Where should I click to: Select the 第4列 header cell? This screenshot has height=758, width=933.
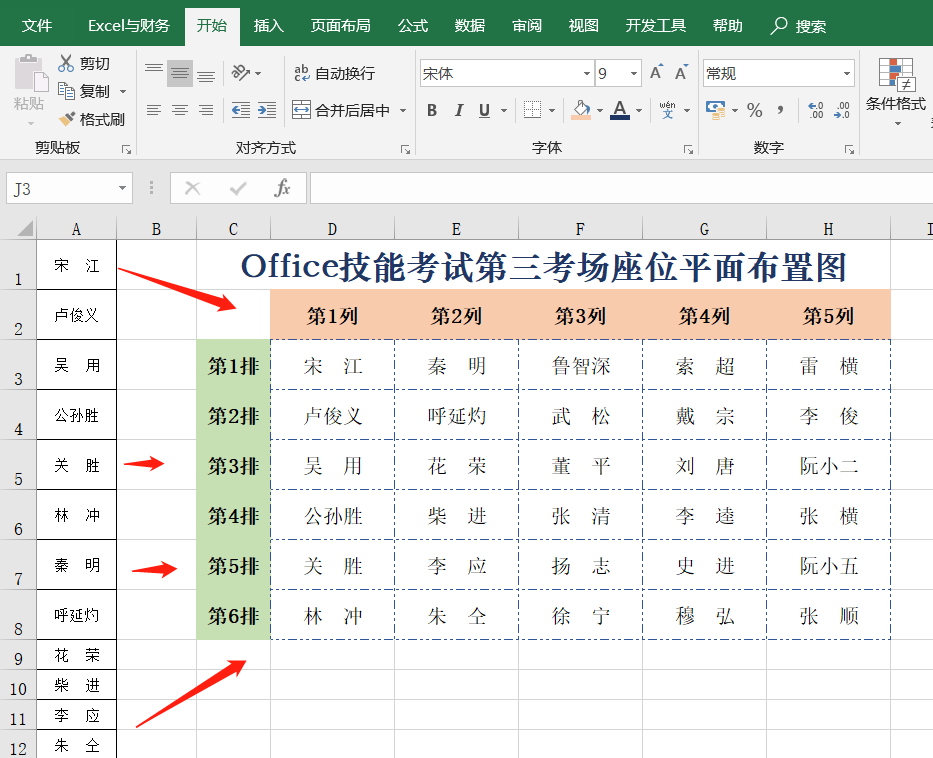(705, 315)
